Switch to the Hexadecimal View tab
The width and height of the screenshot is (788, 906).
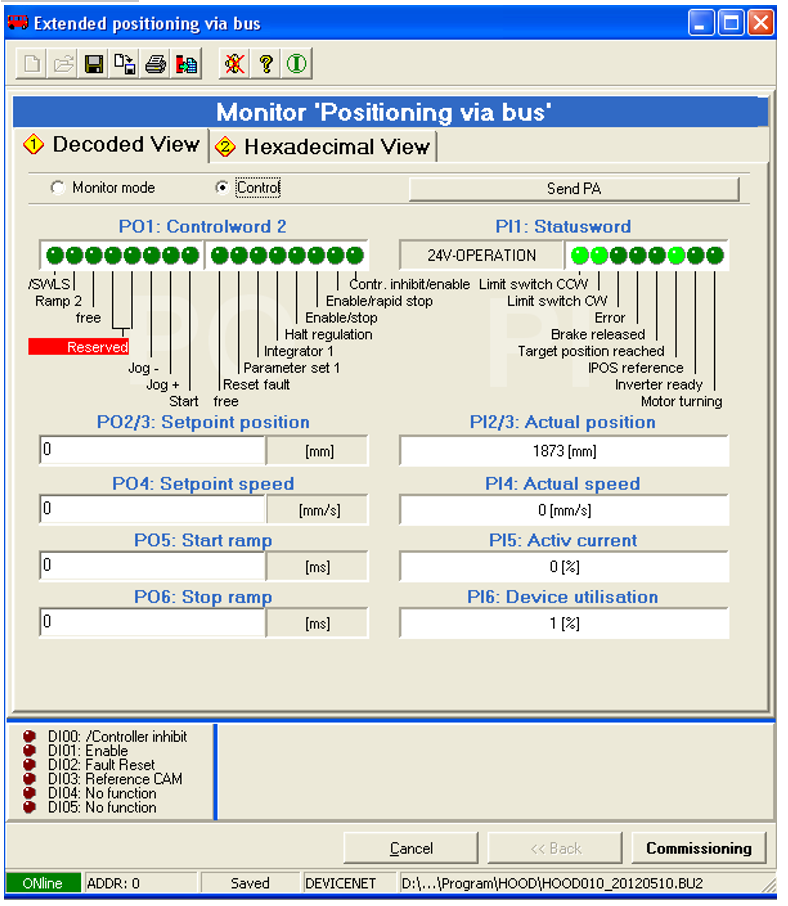pyautogui.click(x=324, y=147)
